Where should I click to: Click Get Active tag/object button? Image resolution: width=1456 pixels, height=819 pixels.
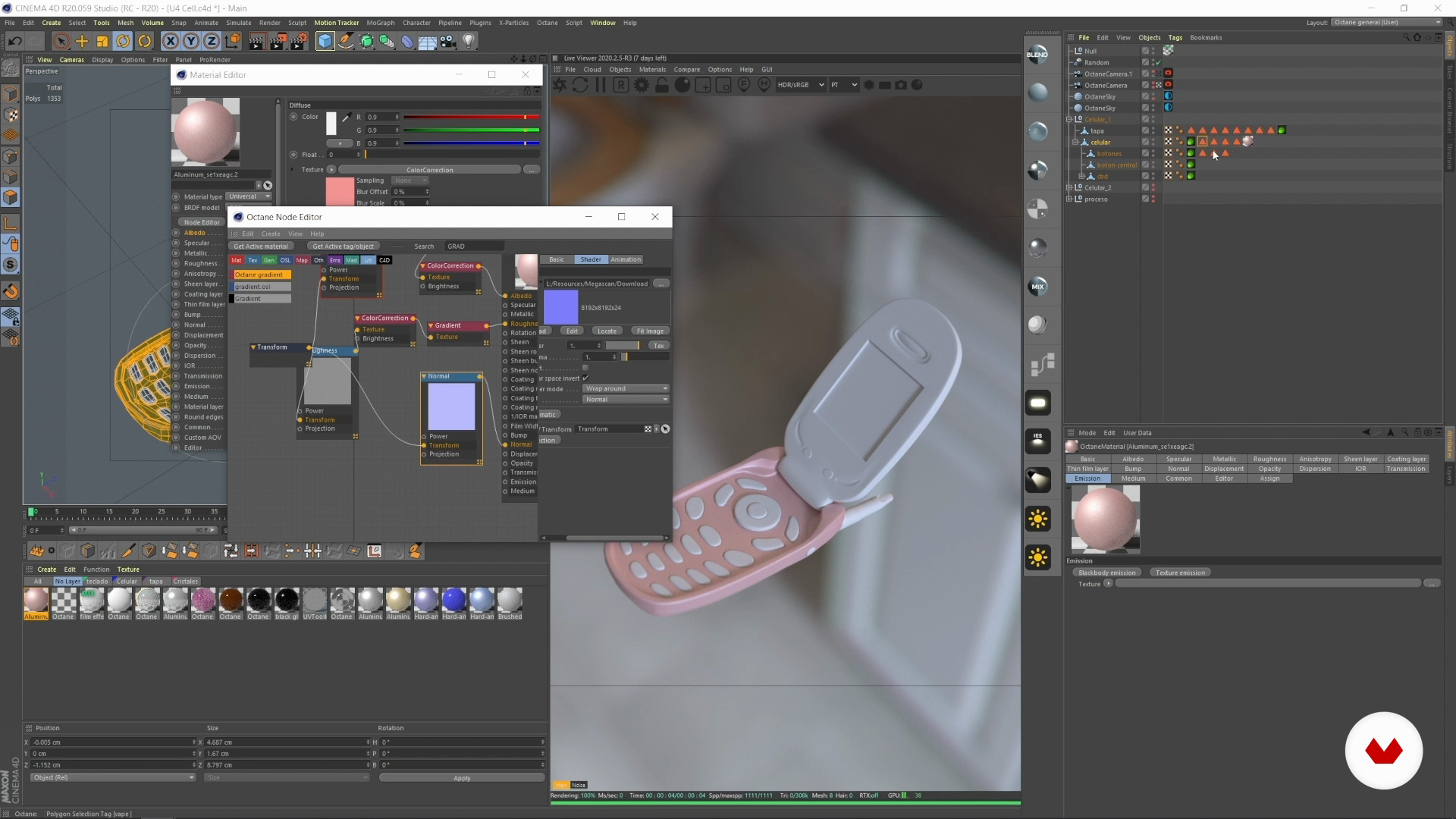coord(343,246)
